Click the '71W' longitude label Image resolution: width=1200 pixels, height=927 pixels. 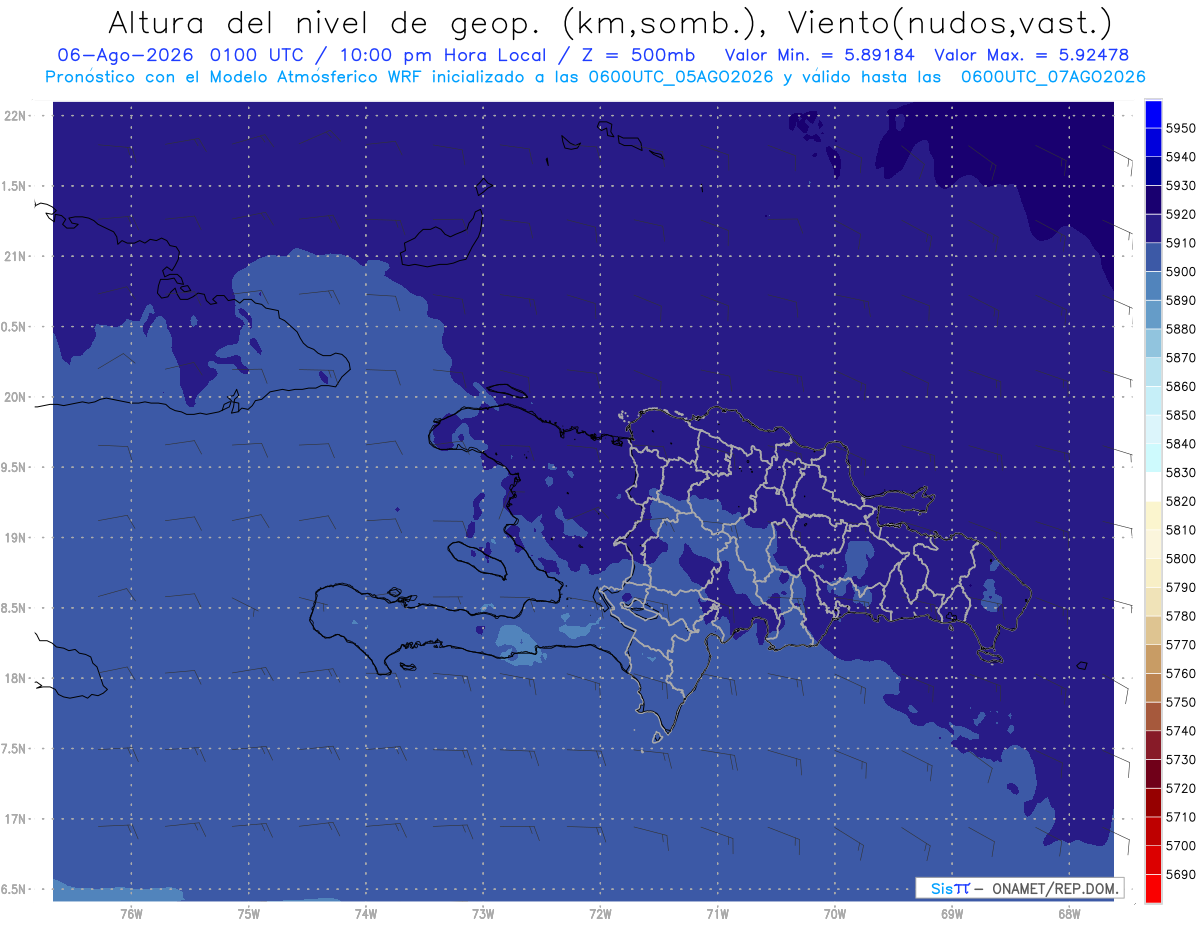pos(717,913)
